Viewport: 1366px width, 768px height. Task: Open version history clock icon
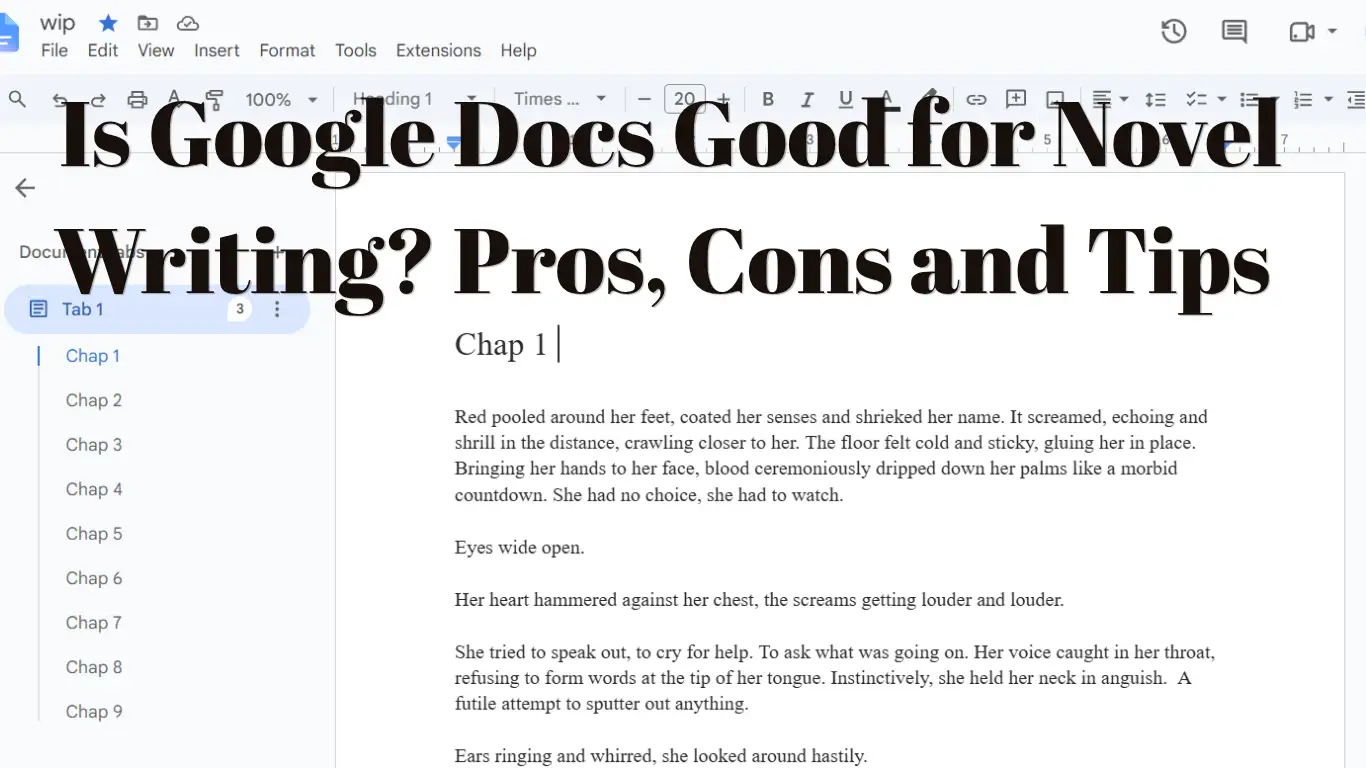[x=1174, y=32]
